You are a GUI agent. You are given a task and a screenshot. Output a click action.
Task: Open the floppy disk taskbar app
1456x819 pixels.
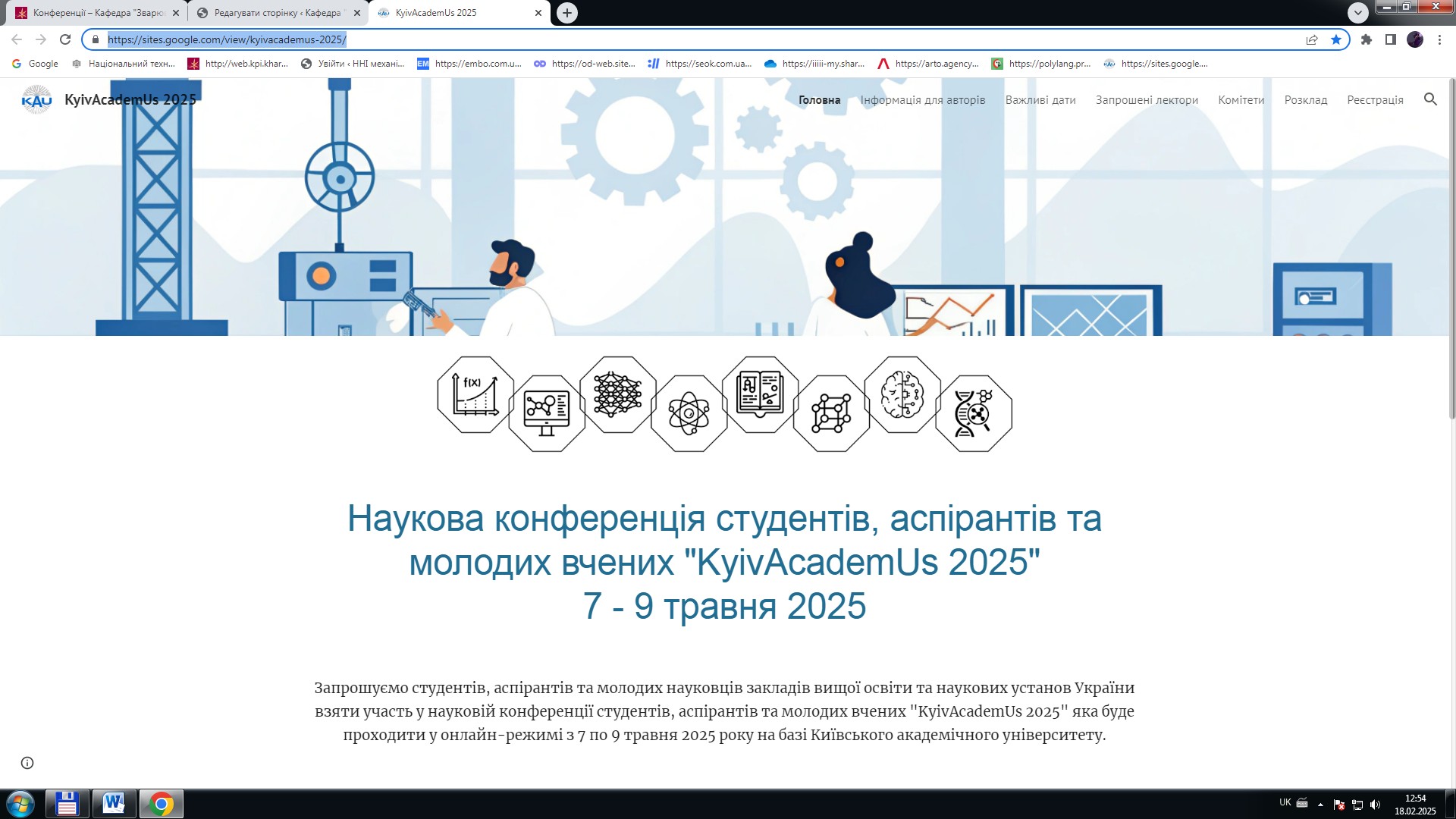(67, 804)
